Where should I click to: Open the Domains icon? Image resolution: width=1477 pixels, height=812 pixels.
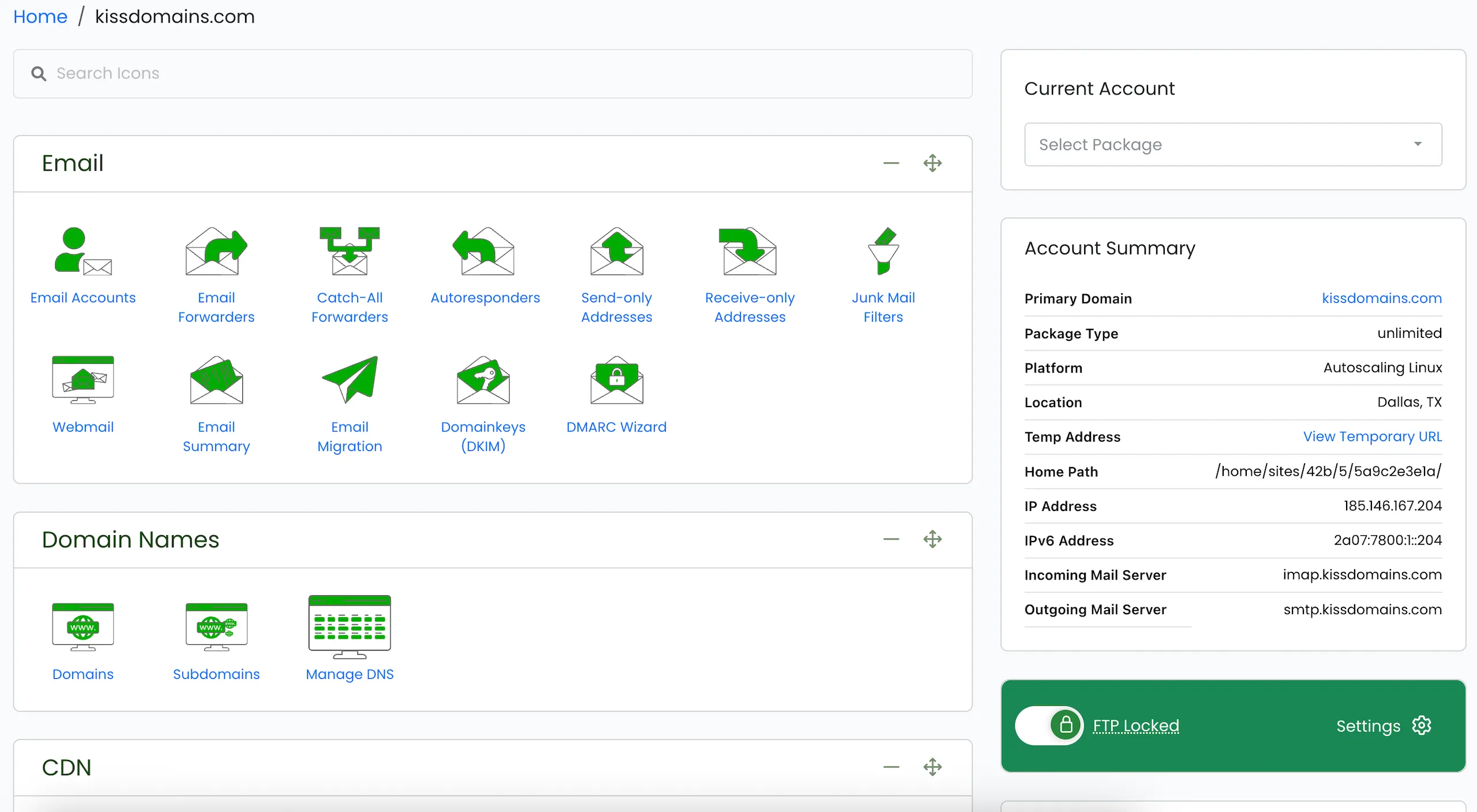83,627
